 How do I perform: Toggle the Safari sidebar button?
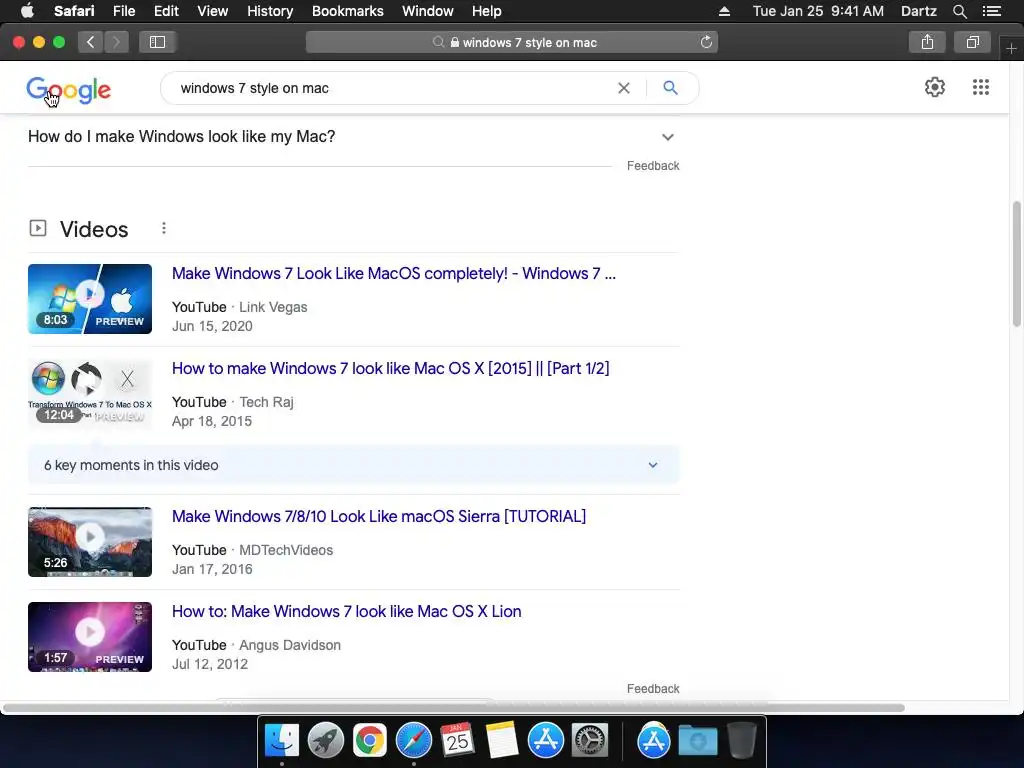tap(157, 42)
